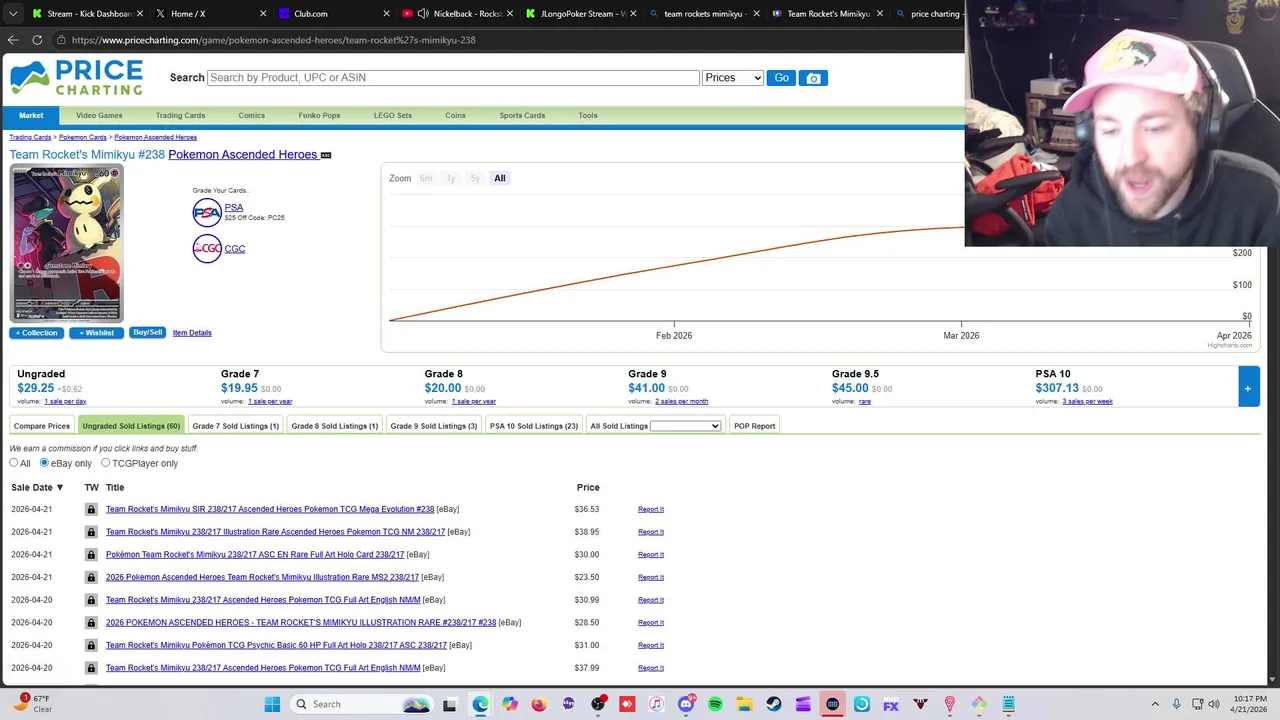Screen dimensions: 1280x720
Task: Set chart zoom to All
Action: coord(500,178)
